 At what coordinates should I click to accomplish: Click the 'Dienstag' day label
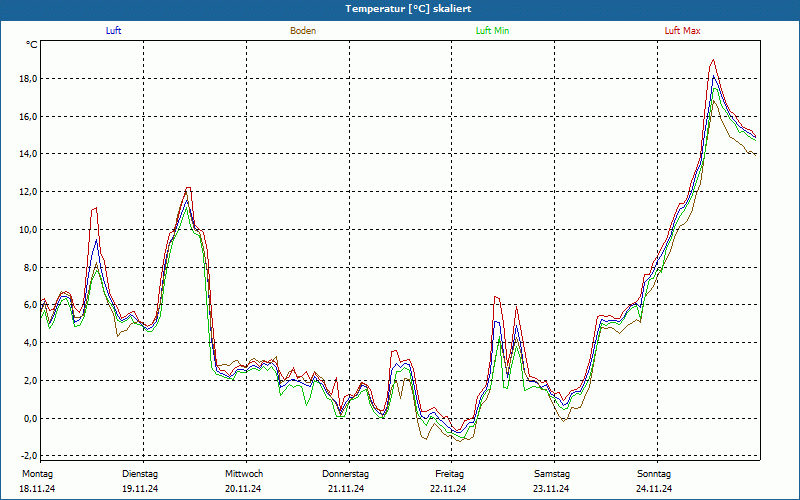pyautogui.click(x=140, y=474)
